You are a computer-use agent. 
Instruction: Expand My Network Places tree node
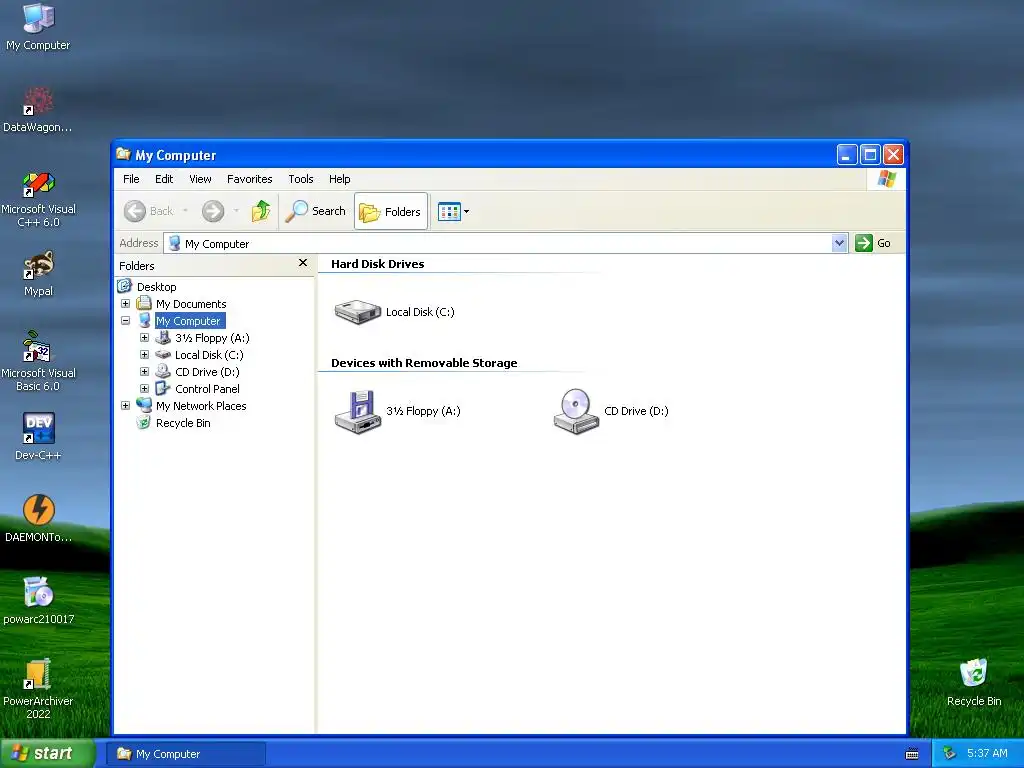click(125, 406)
